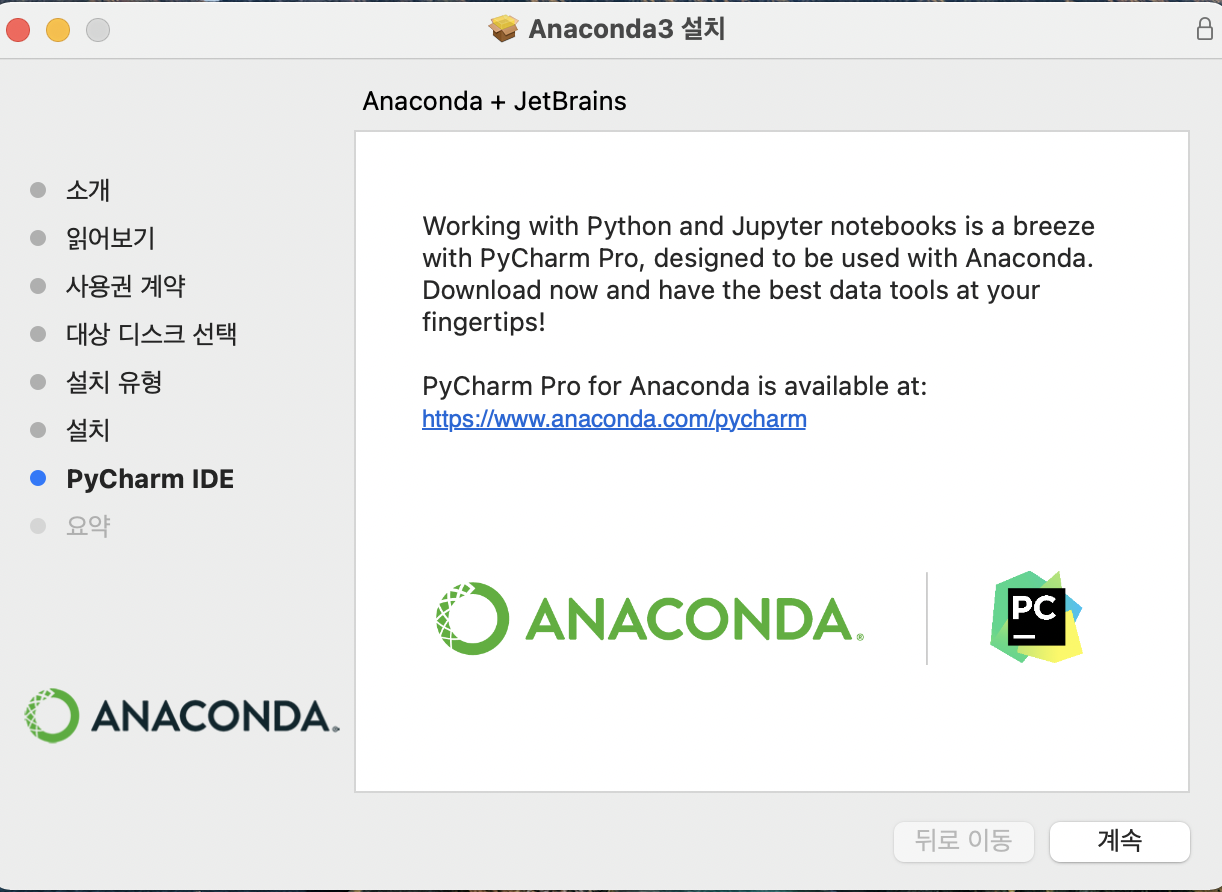Close the installer with red button
Screen dimensions: 1222x892
tap(18, 30)
